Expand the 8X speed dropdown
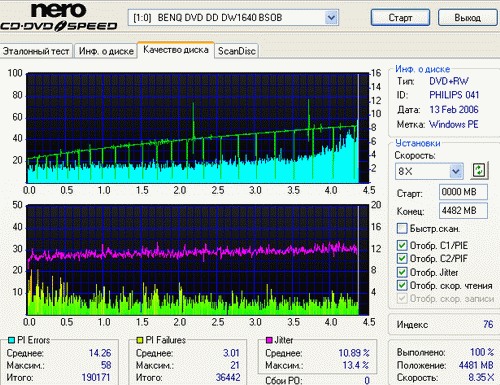Screen dimensions: 500x385 pyautogui.click(x=455, y=171)
